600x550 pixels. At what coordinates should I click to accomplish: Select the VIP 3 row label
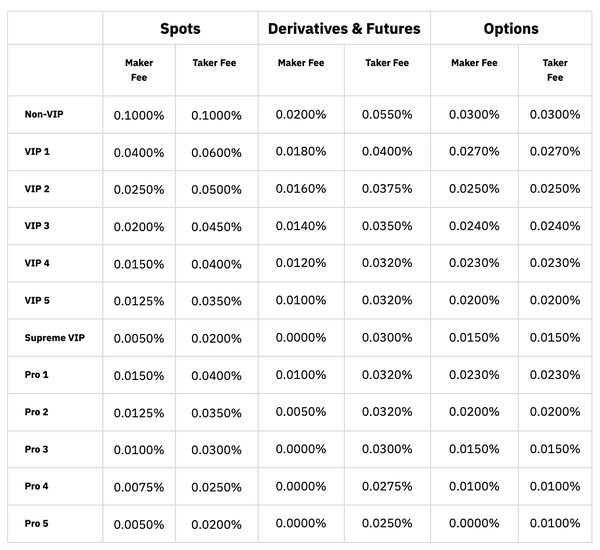click(x=37, y=226)
